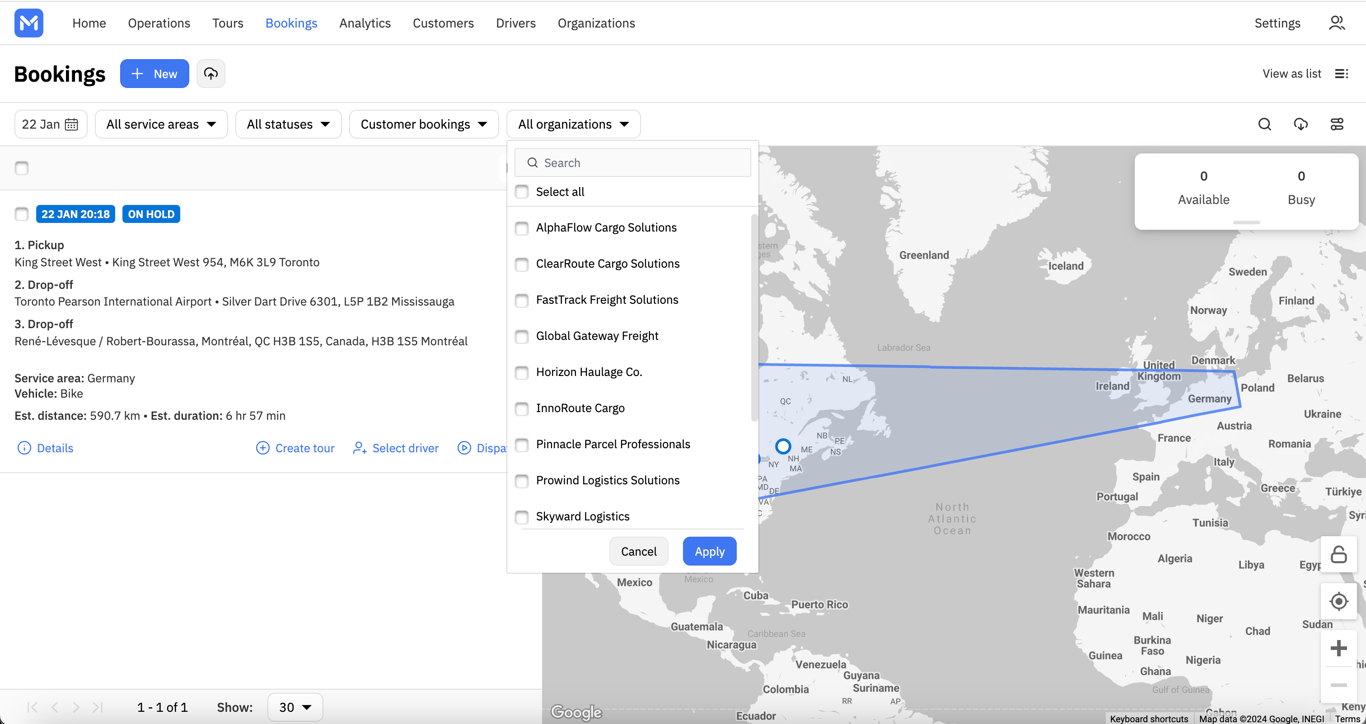
Task: Open Settings
Action: point(1277,23)
